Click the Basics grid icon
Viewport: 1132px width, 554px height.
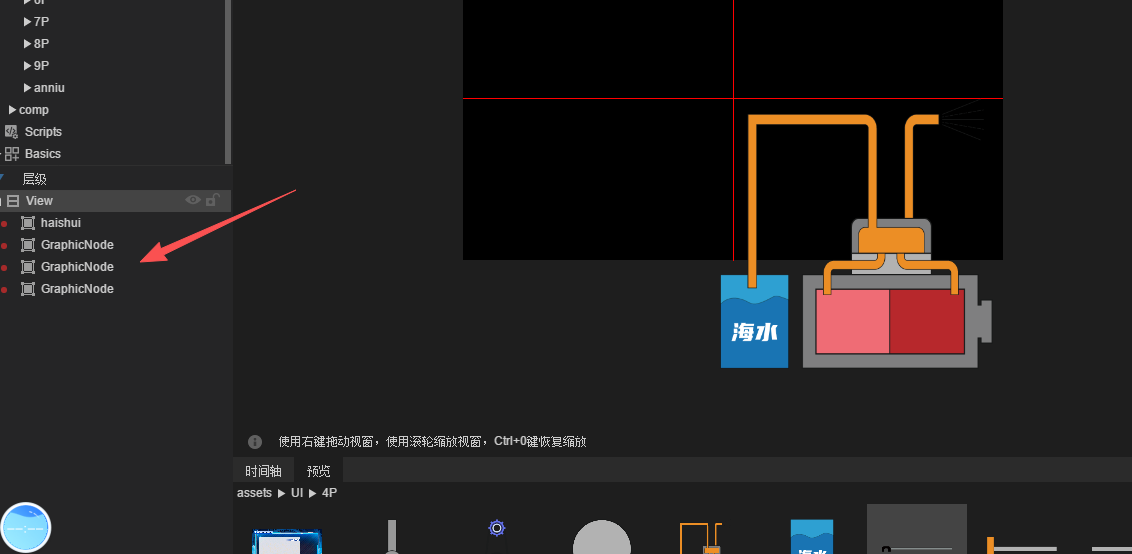pos(12,154)
